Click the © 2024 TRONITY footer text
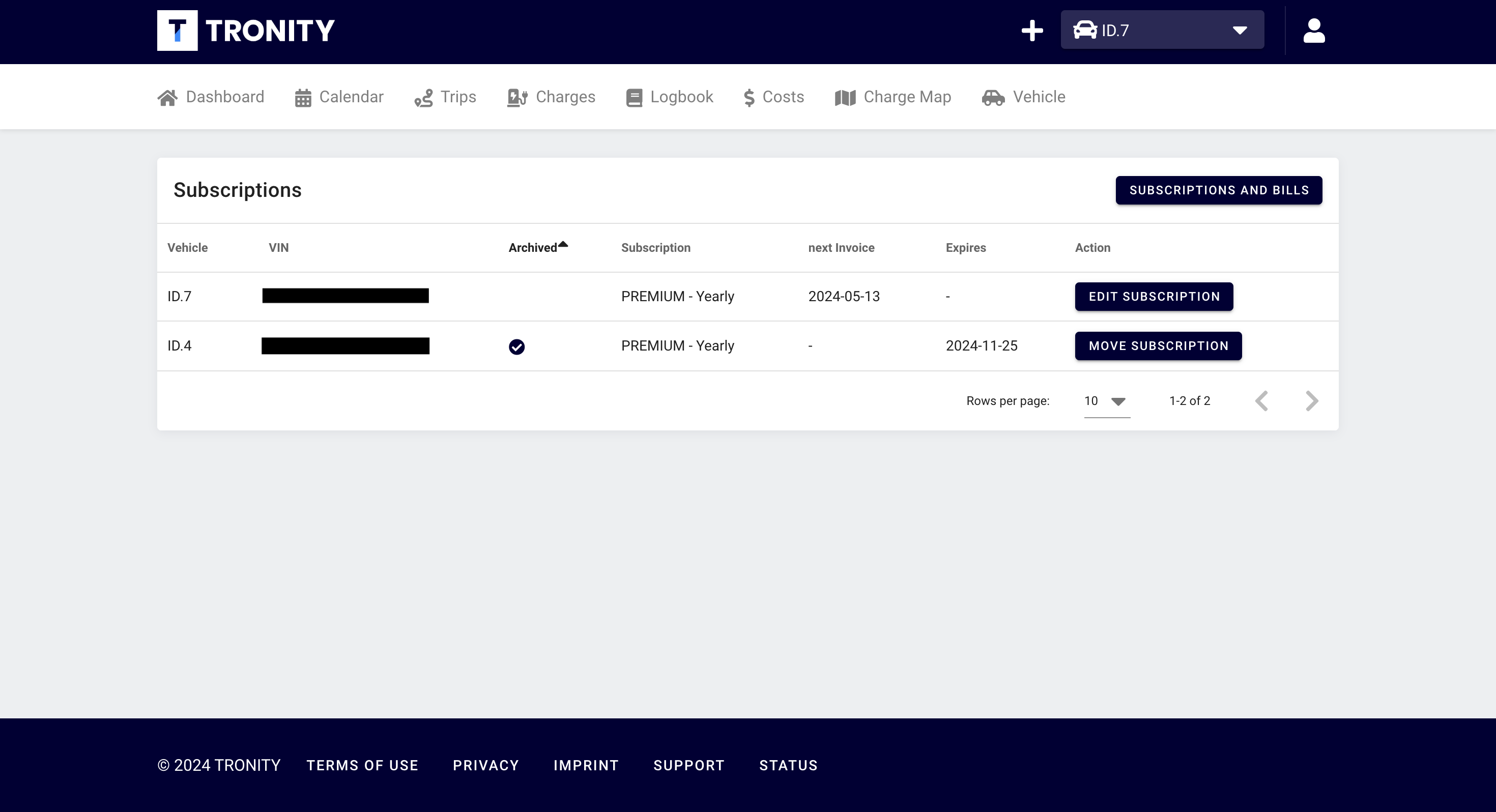 (x=219, y=766)
